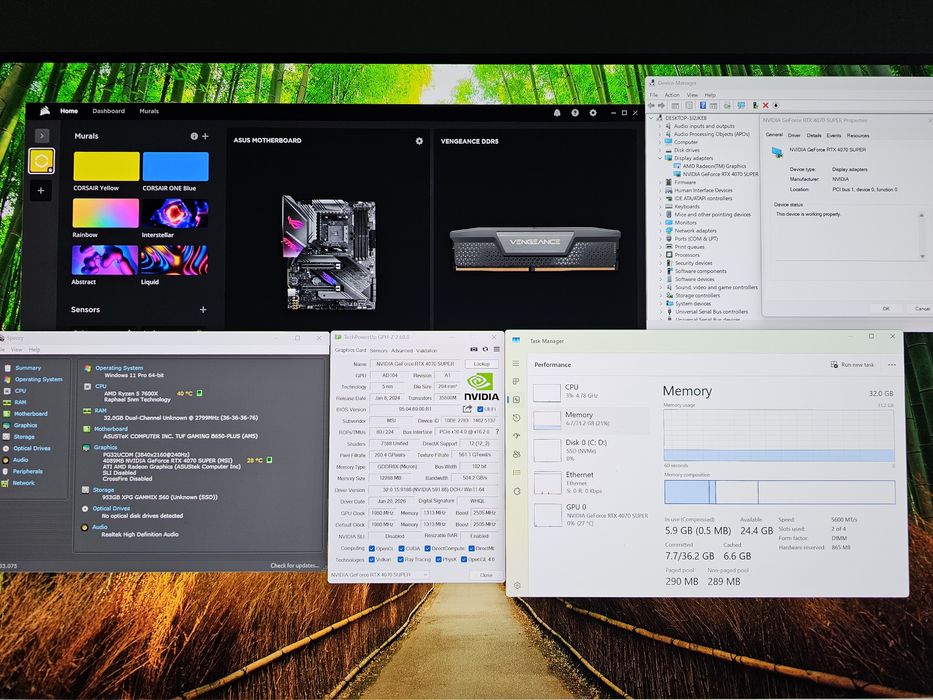This screenshot has width=933, height=700.
Task: Click Close button in GPU-Z
Action: [486, 575]
